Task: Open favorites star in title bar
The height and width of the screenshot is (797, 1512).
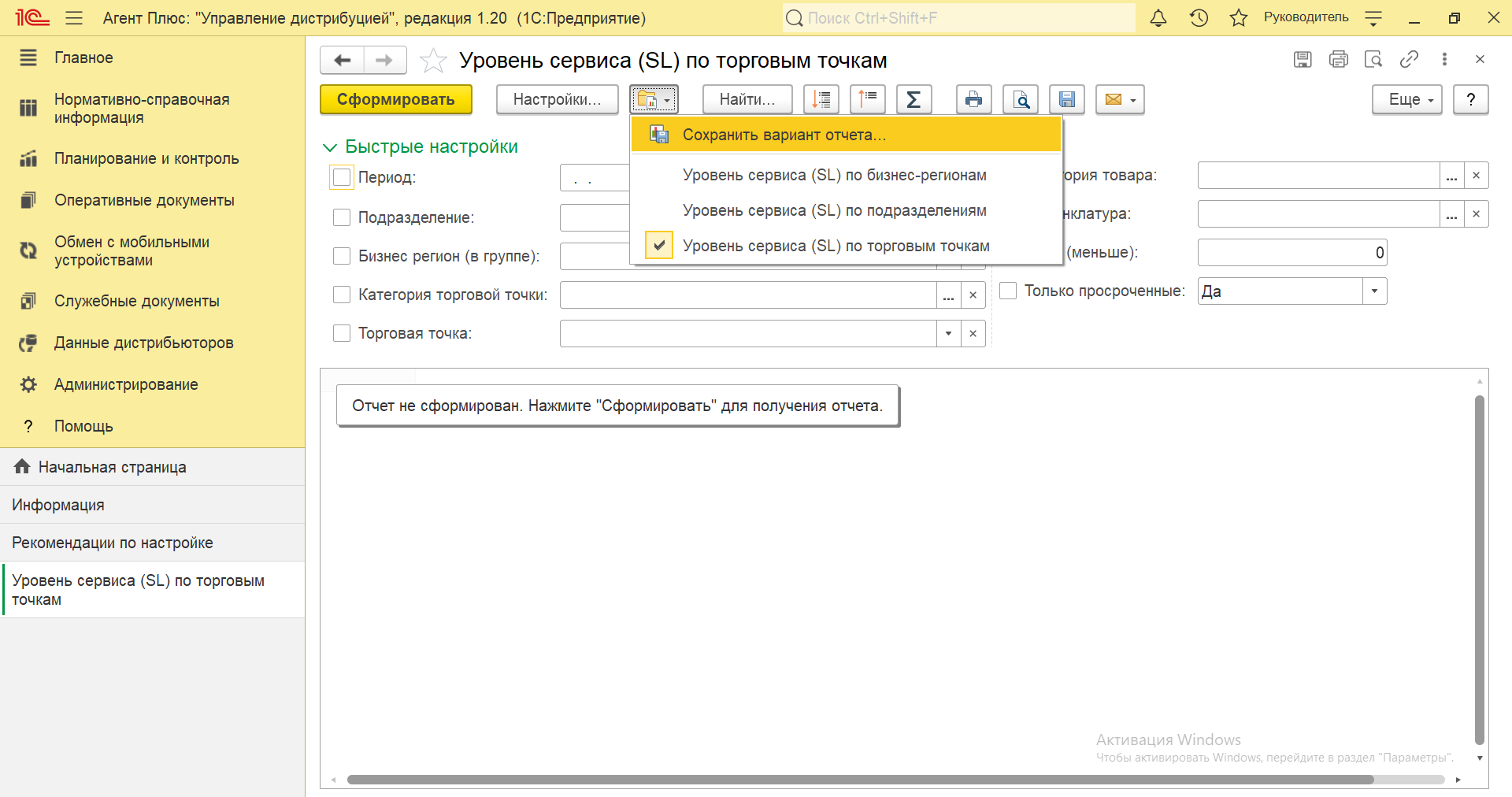Action: coord(1239,17)
